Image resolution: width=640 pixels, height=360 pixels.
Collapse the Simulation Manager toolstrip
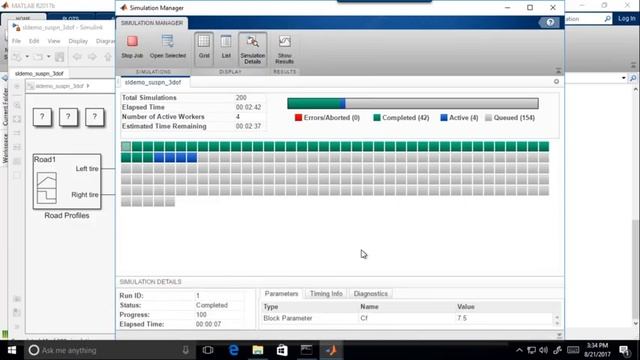click(558, 71)
